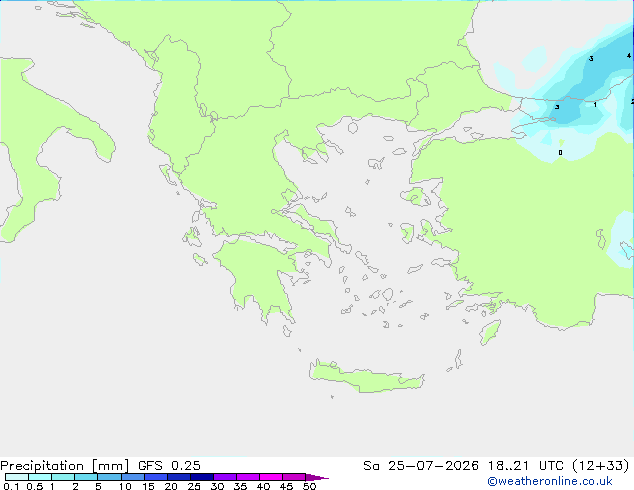This screenshot has height=490, width=634.
Task: Click the island of Crete on map
Action: pos(366,378)
